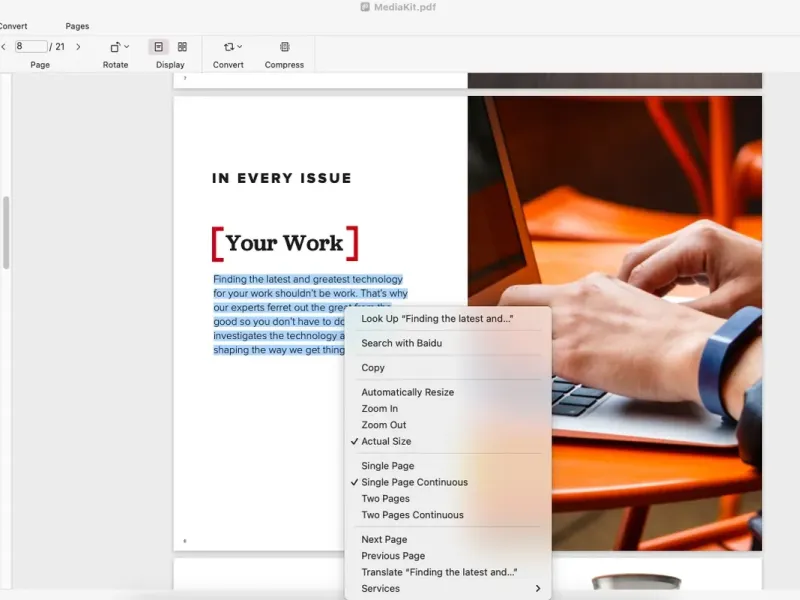Click the laptop photo on the page
The image size is (800, 600).
coord(615,323)
